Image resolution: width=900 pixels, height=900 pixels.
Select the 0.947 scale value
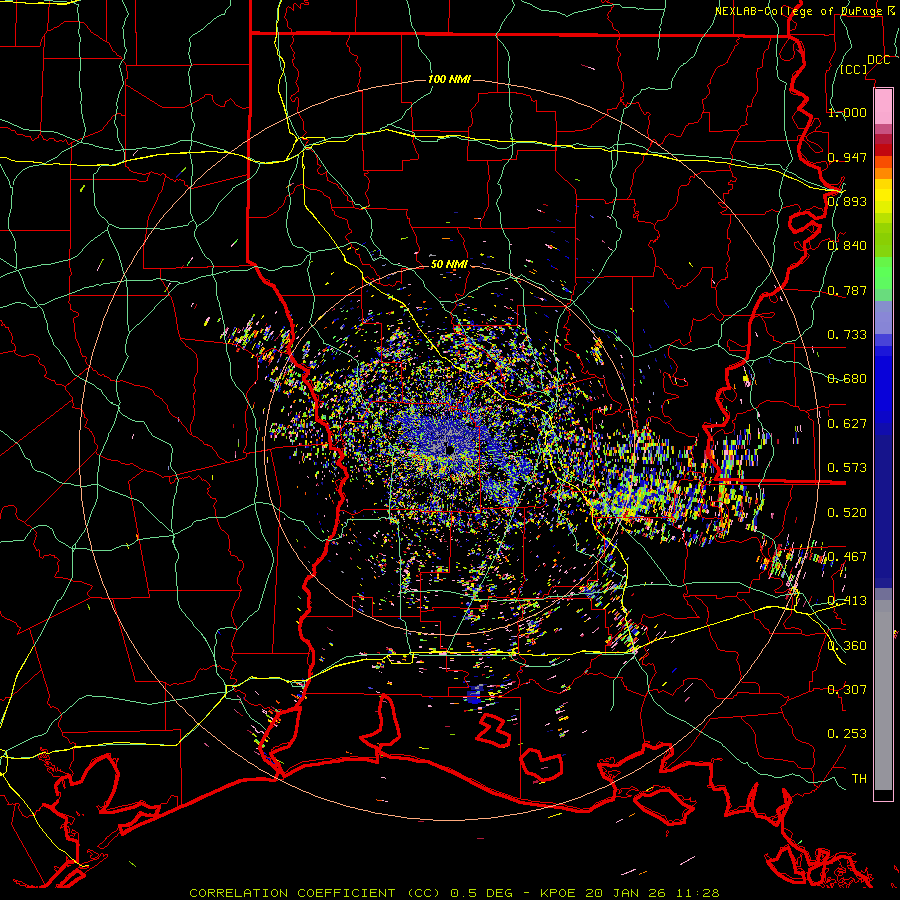(847, 157)
